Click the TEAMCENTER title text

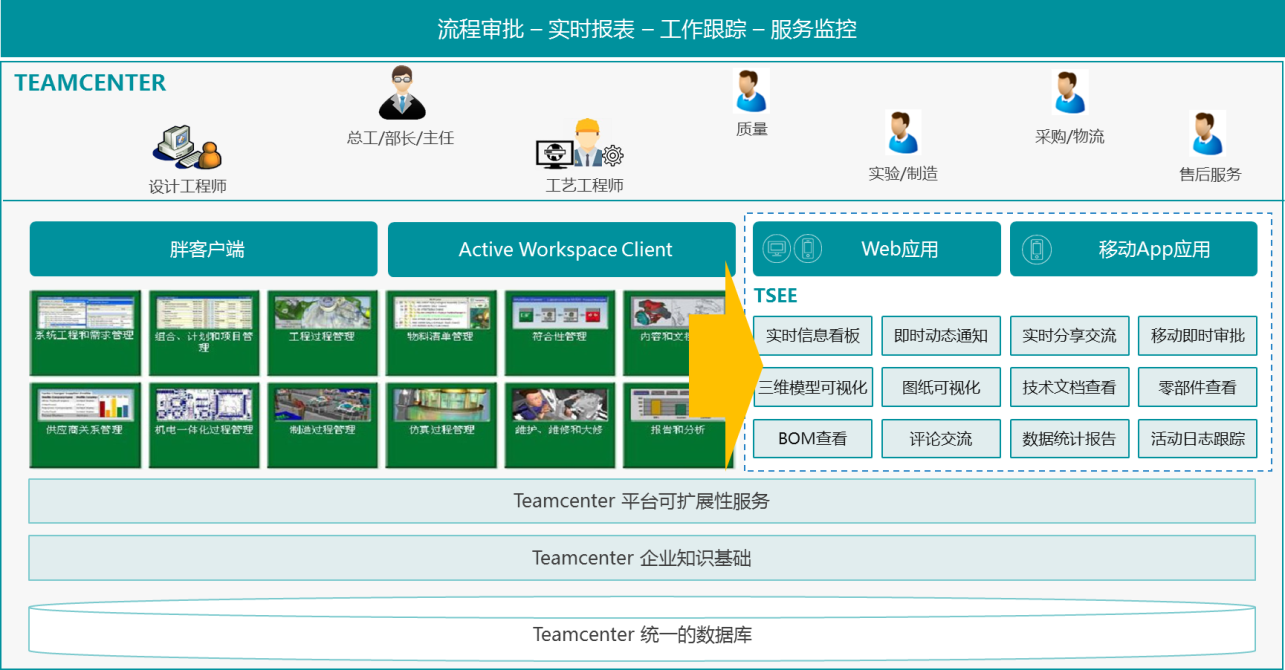click(x=90, y=83)
